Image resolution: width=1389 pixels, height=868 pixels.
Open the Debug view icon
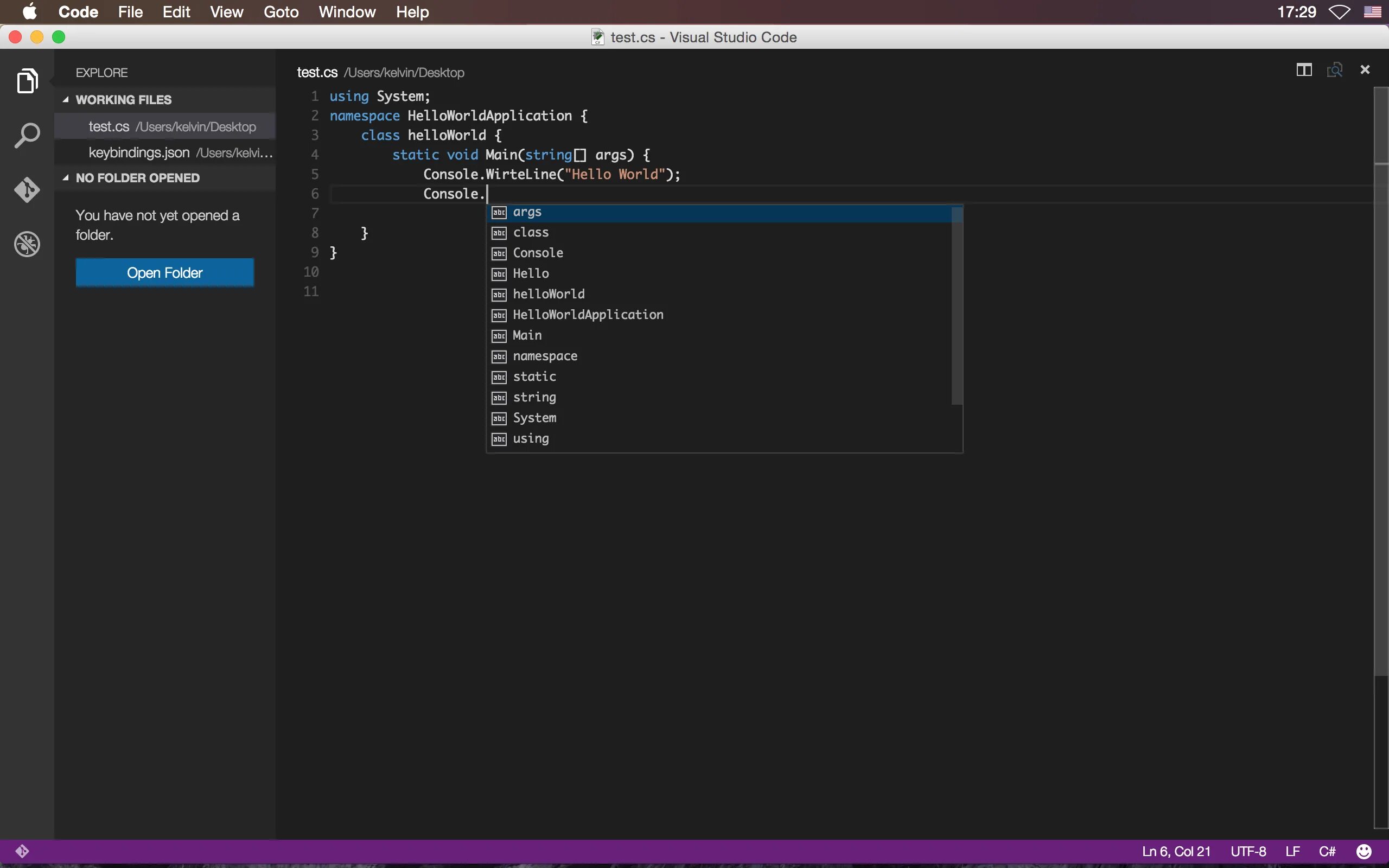(27, 245)
